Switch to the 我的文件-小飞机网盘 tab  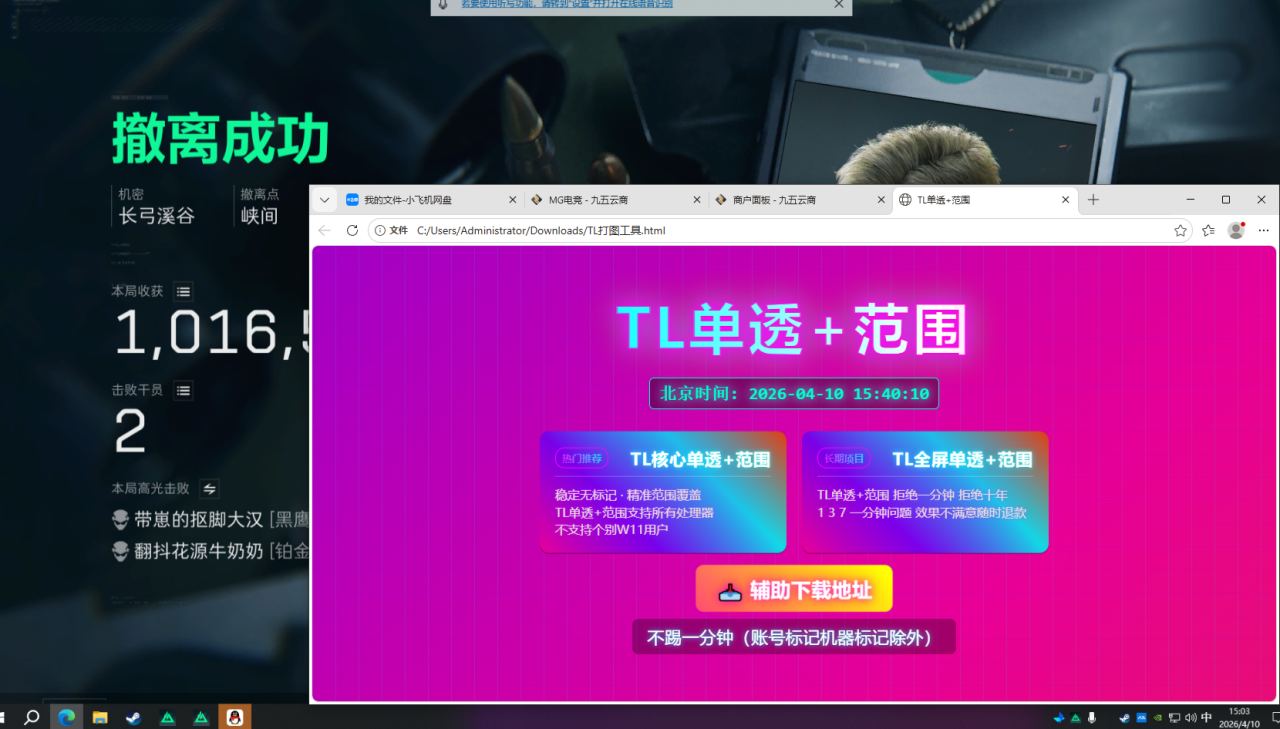pyautogui.click(x=425, y=200)
